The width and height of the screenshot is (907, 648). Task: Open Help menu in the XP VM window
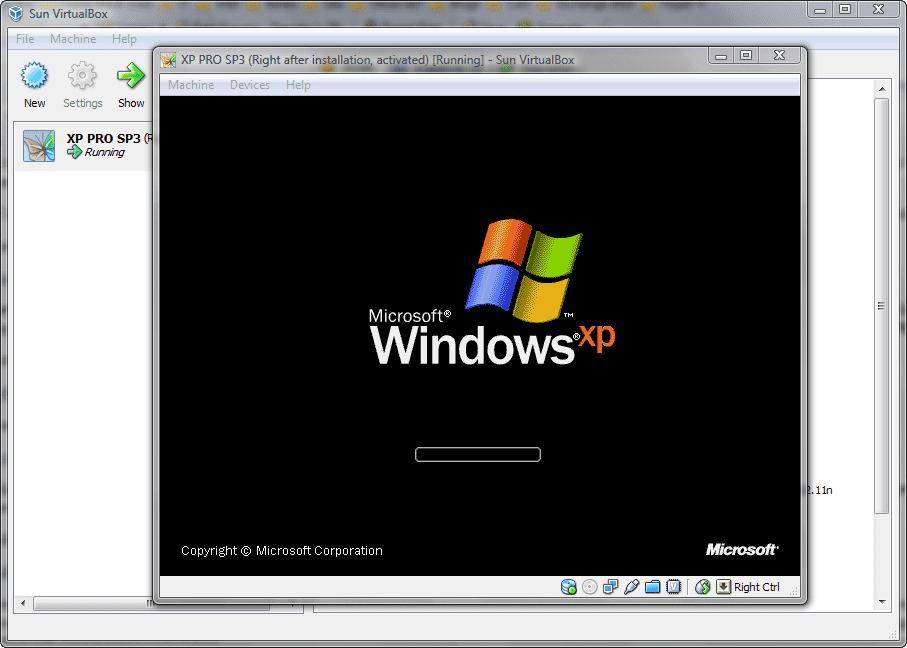point(298,85)
